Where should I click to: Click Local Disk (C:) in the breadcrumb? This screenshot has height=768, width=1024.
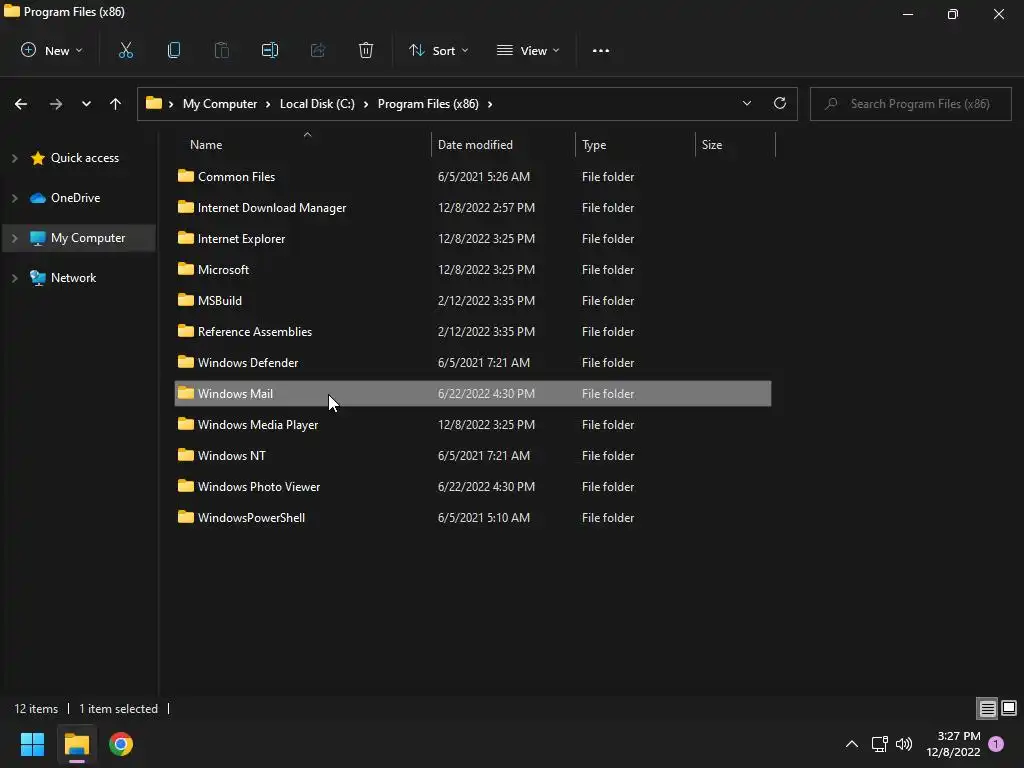(x=317, y=104)
